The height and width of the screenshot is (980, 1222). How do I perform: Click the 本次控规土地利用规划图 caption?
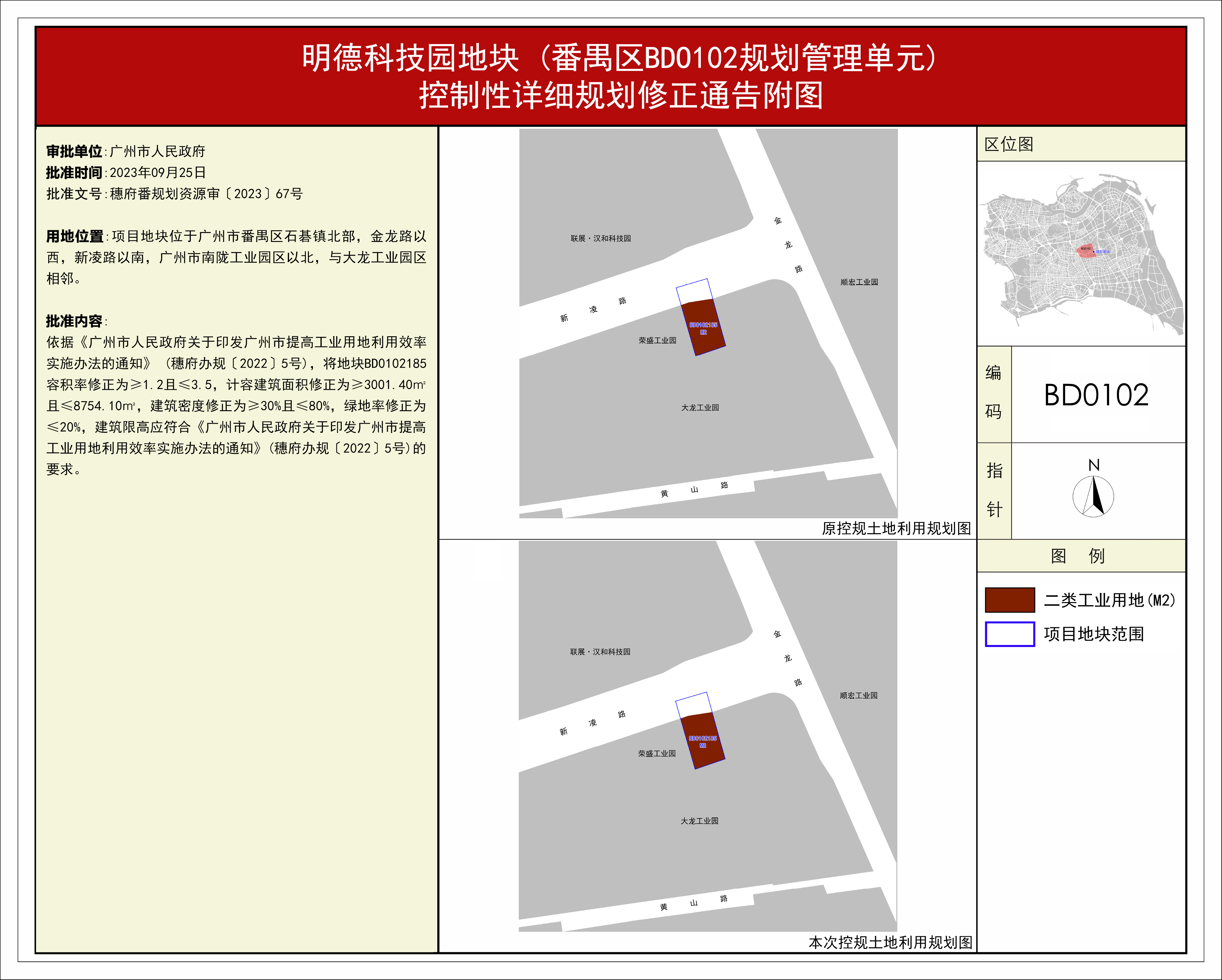point(890,942)
